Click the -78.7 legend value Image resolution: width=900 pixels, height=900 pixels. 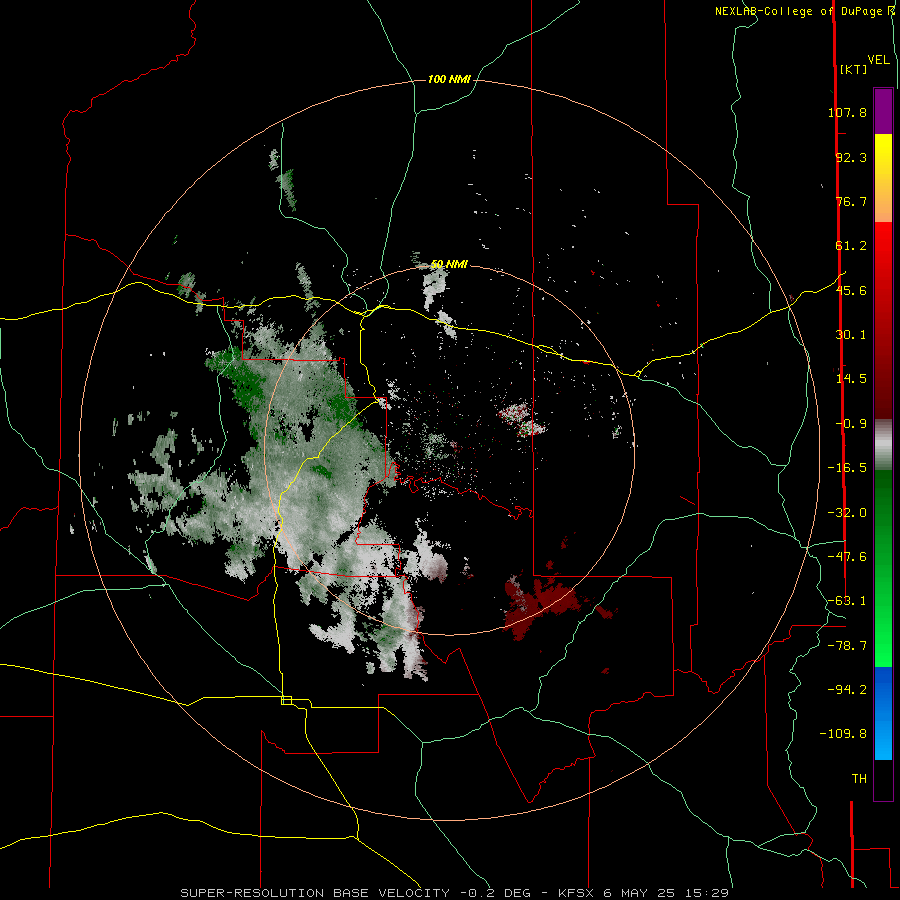[847, 646]
